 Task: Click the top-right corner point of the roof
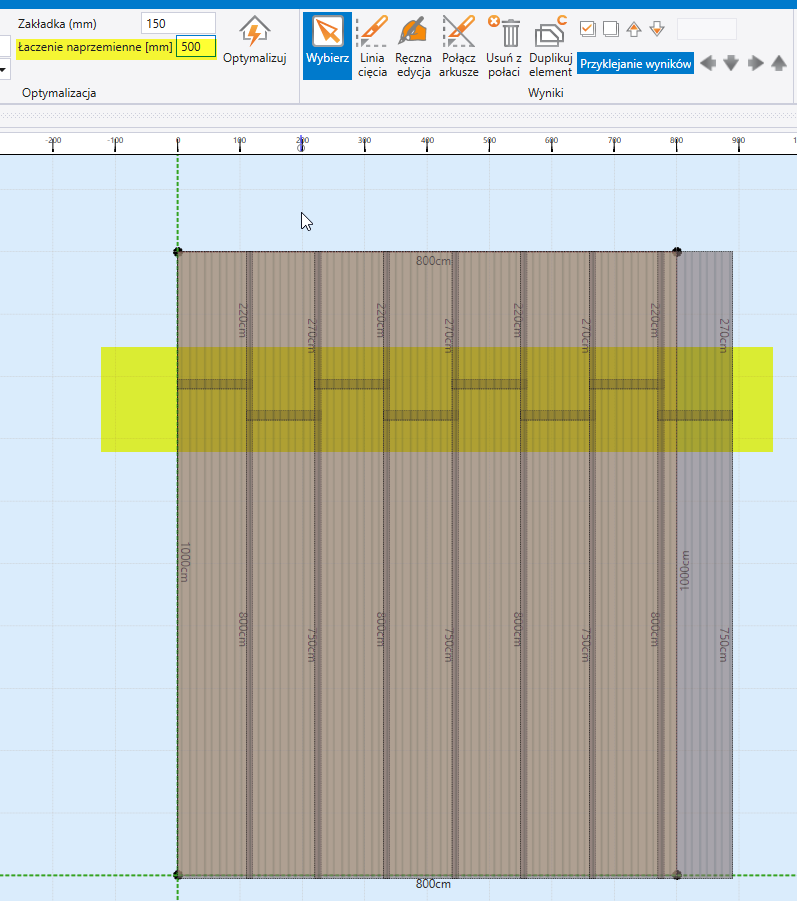coord(677,252)
